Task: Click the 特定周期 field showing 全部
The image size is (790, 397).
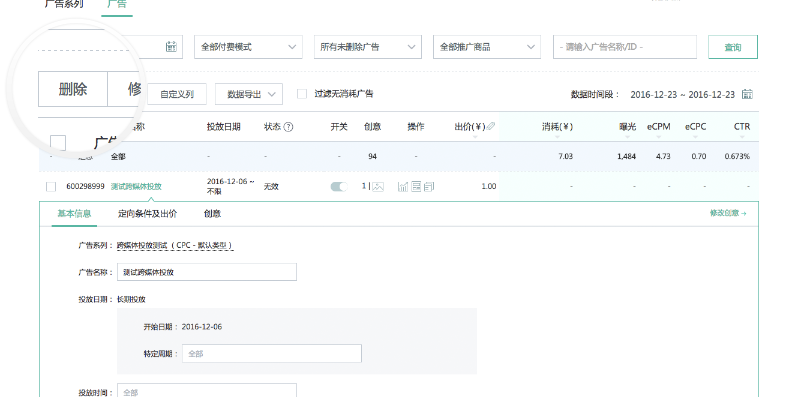Action: [x=272, y=354]
